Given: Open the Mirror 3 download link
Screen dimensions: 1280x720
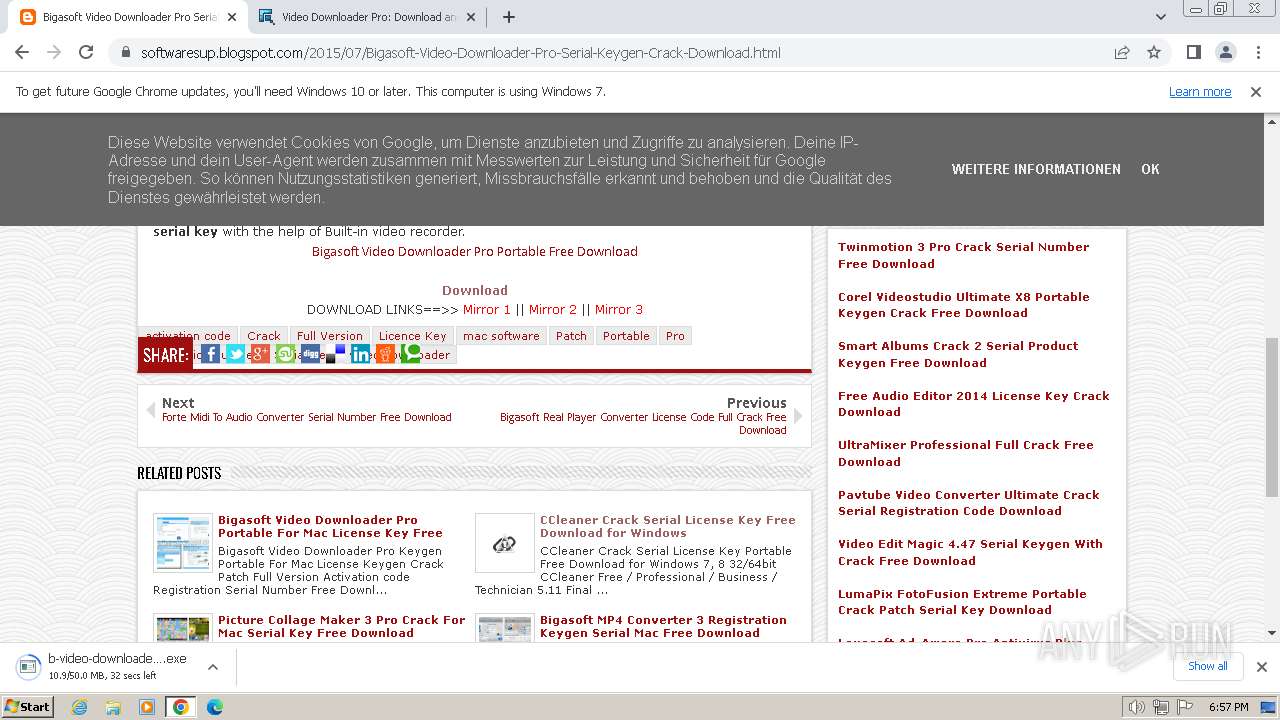Looking at the screenshot, I should [x=619, y=309].
